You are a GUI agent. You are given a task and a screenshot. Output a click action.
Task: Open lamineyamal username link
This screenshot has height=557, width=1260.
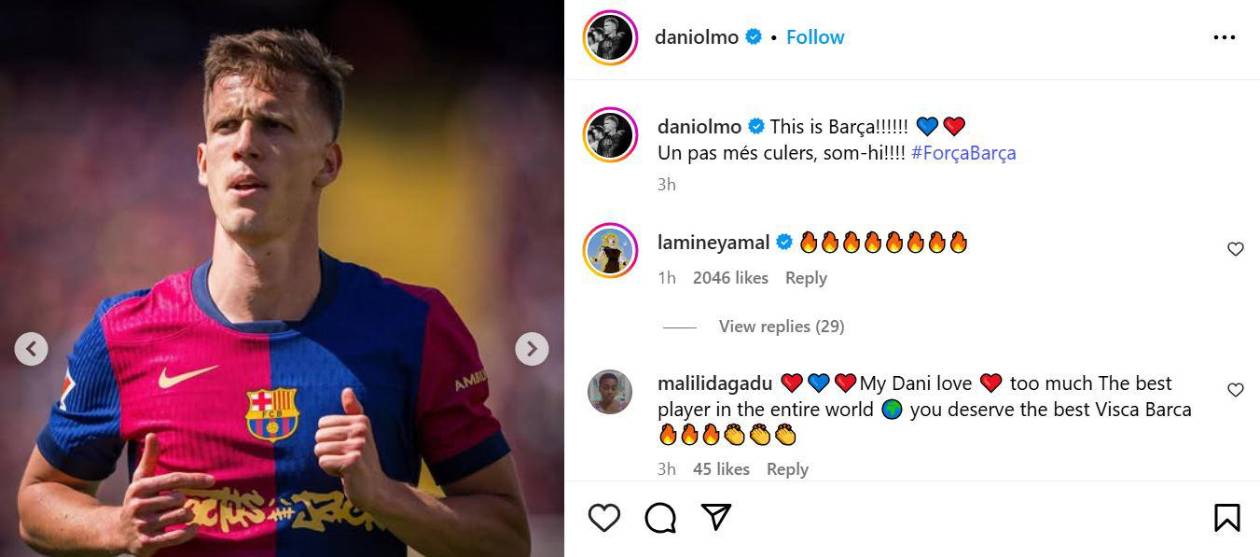click(x=713, y=242)
